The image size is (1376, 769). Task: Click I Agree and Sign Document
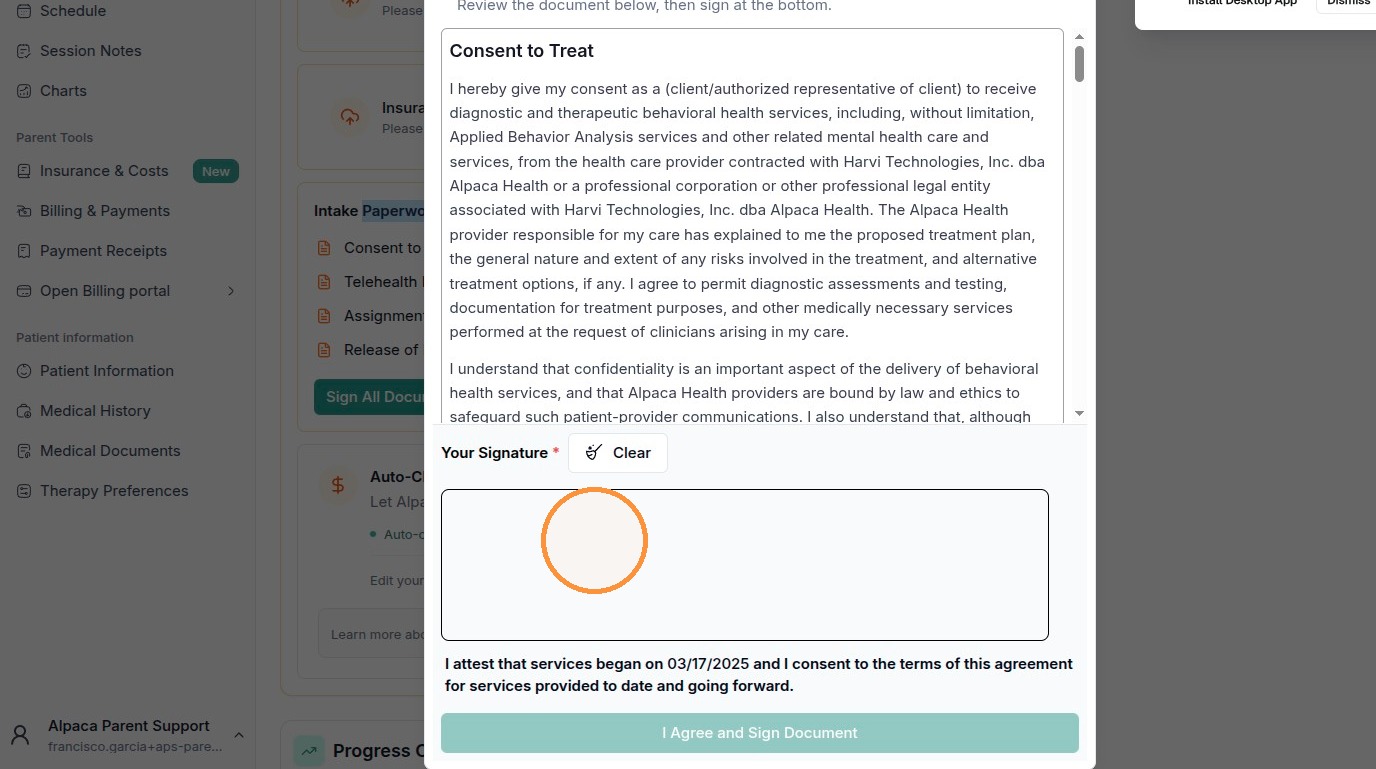(760, 733)
